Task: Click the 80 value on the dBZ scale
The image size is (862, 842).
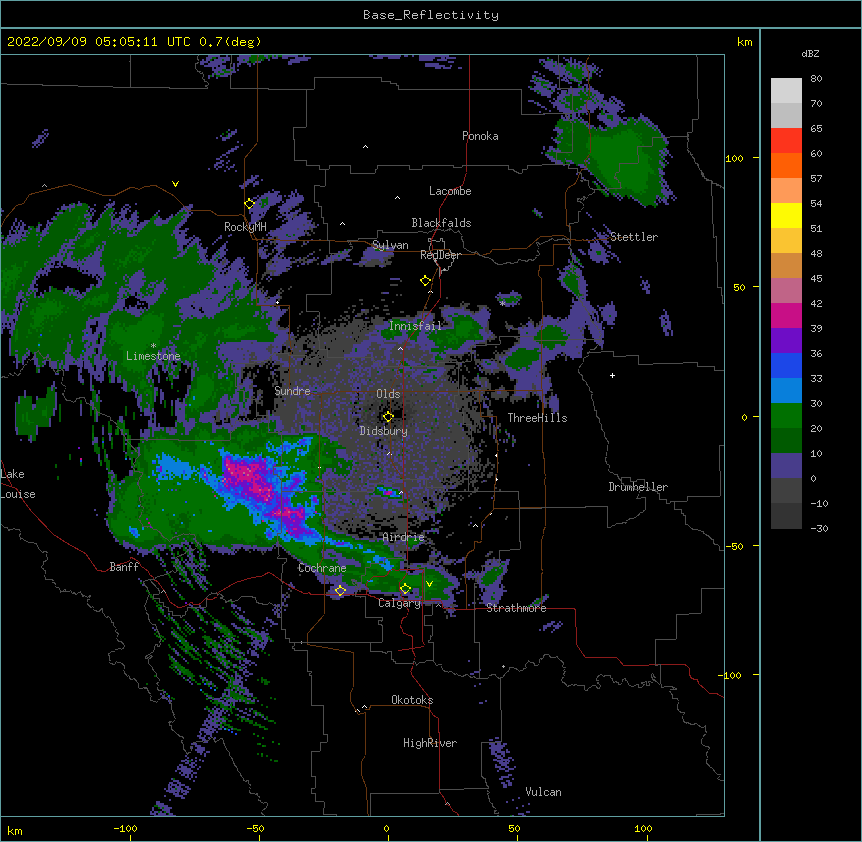Action: 816,79
